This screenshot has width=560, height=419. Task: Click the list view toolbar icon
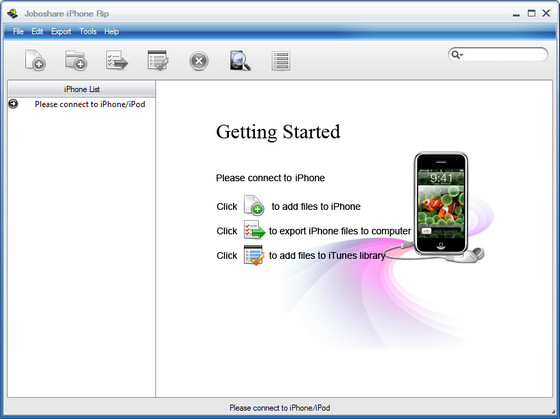click(x=281, y=61)
